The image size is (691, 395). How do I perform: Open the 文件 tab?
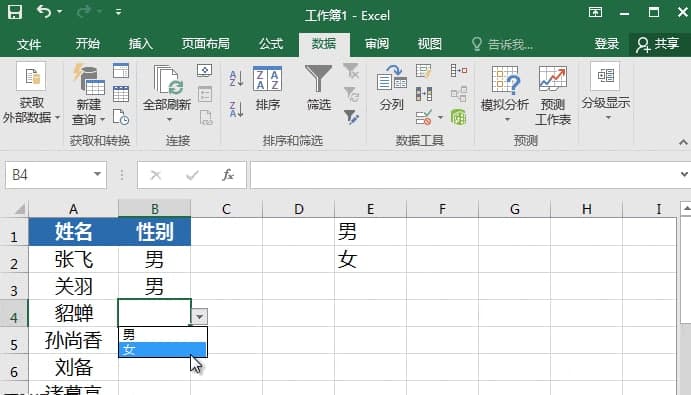click(x=29, y=44)
